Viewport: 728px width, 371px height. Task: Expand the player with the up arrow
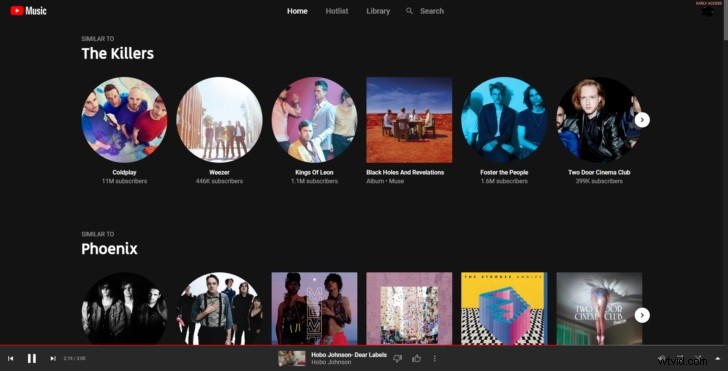pyautogui.click(x=718, y=358)
